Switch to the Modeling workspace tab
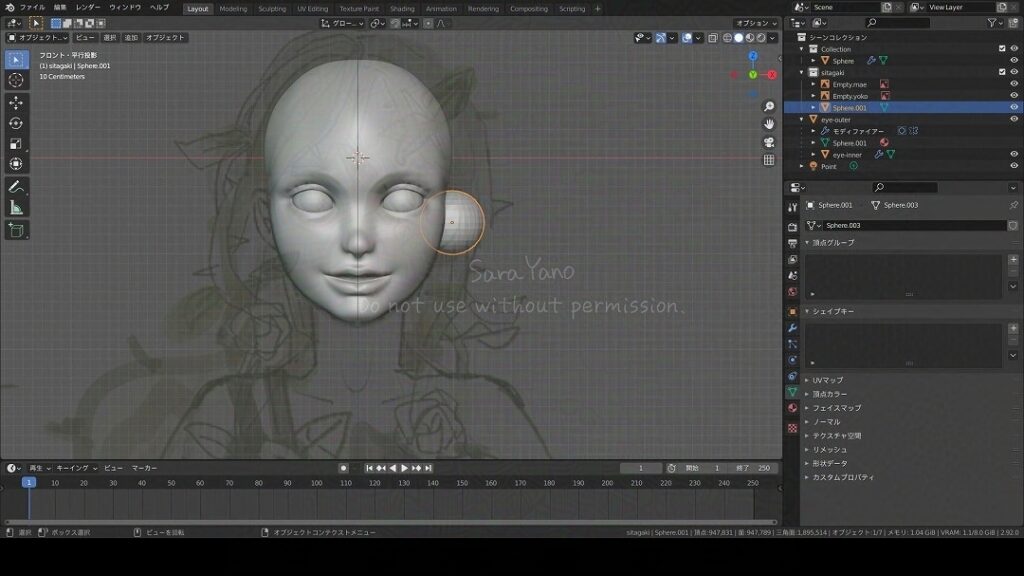The width and height of the screenshot is (1024, 576). [x=233, y=9]
